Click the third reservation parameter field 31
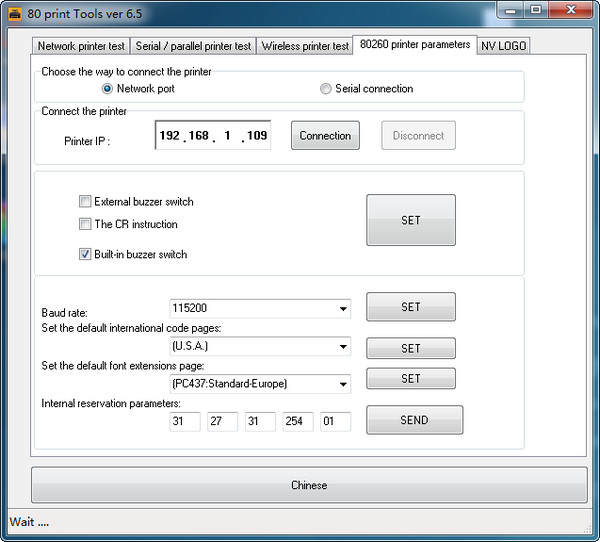600x542 pixels. pyautogui.click(x=260, y=422)
